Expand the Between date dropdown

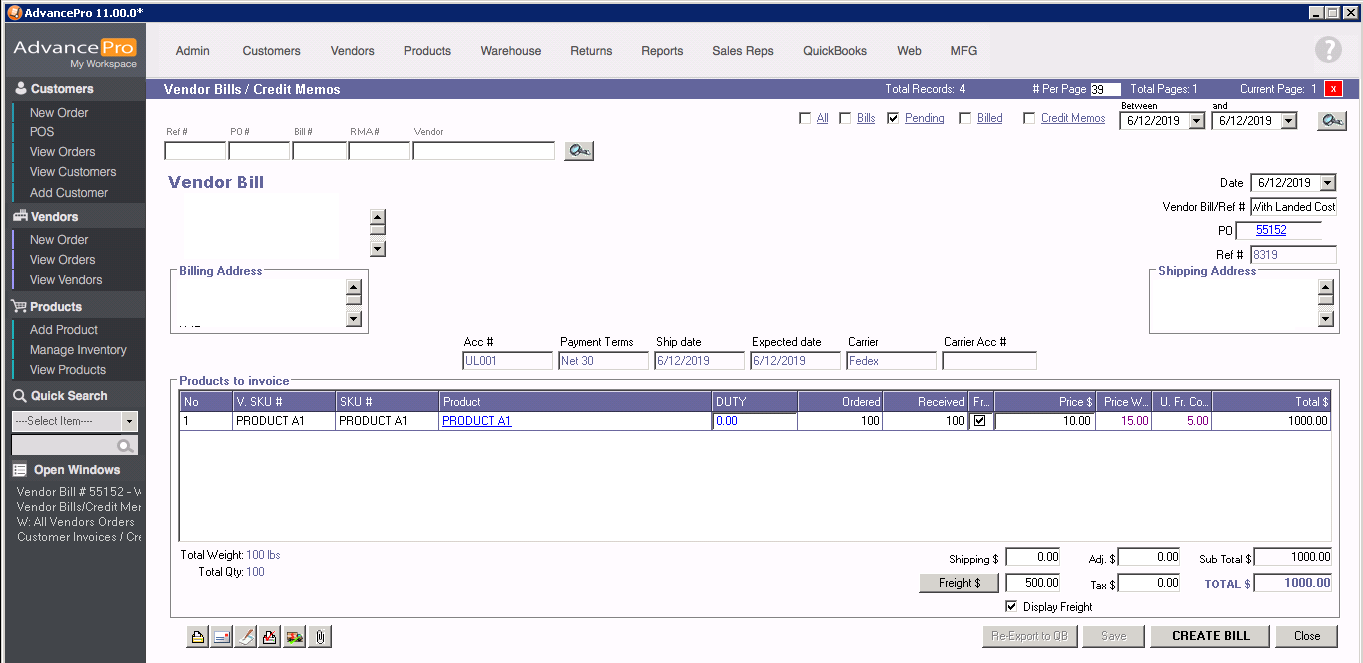click(1196, 121)
